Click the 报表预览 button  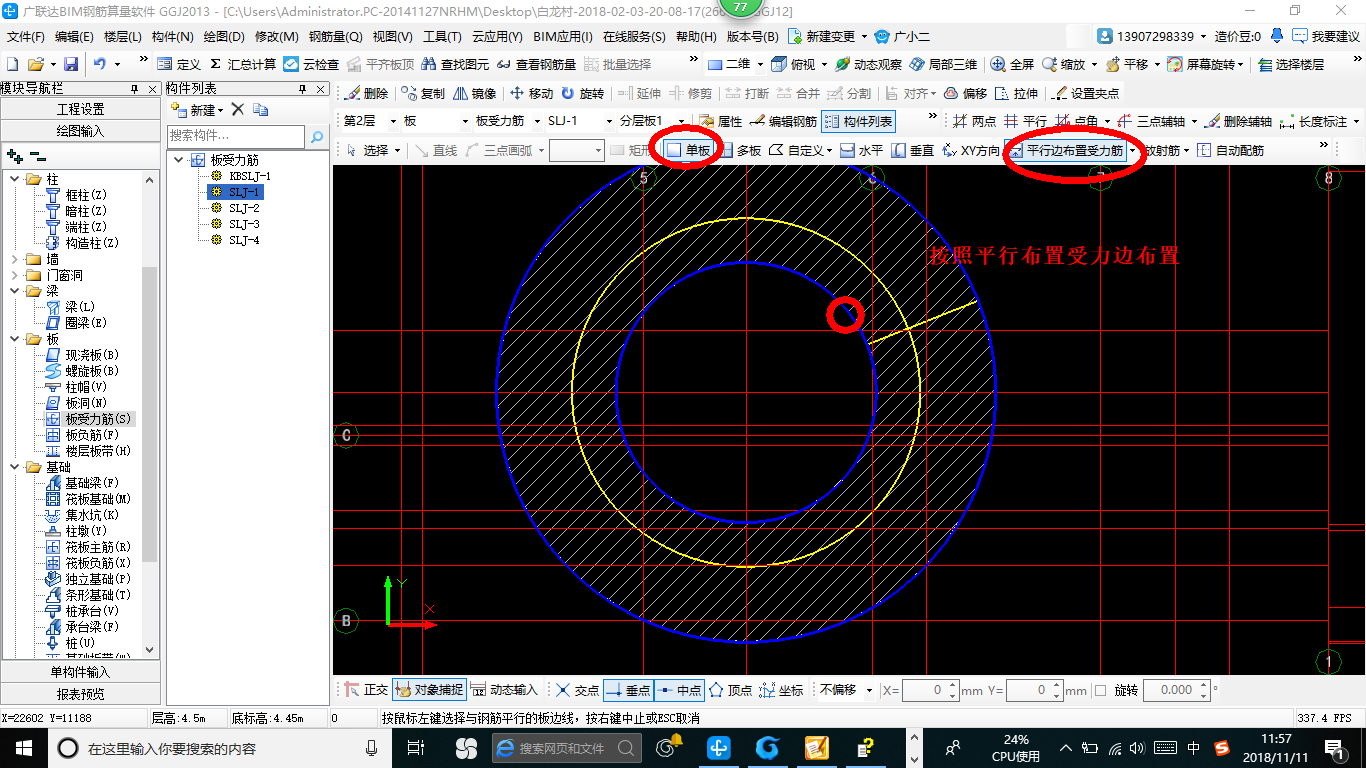point(80,694)
